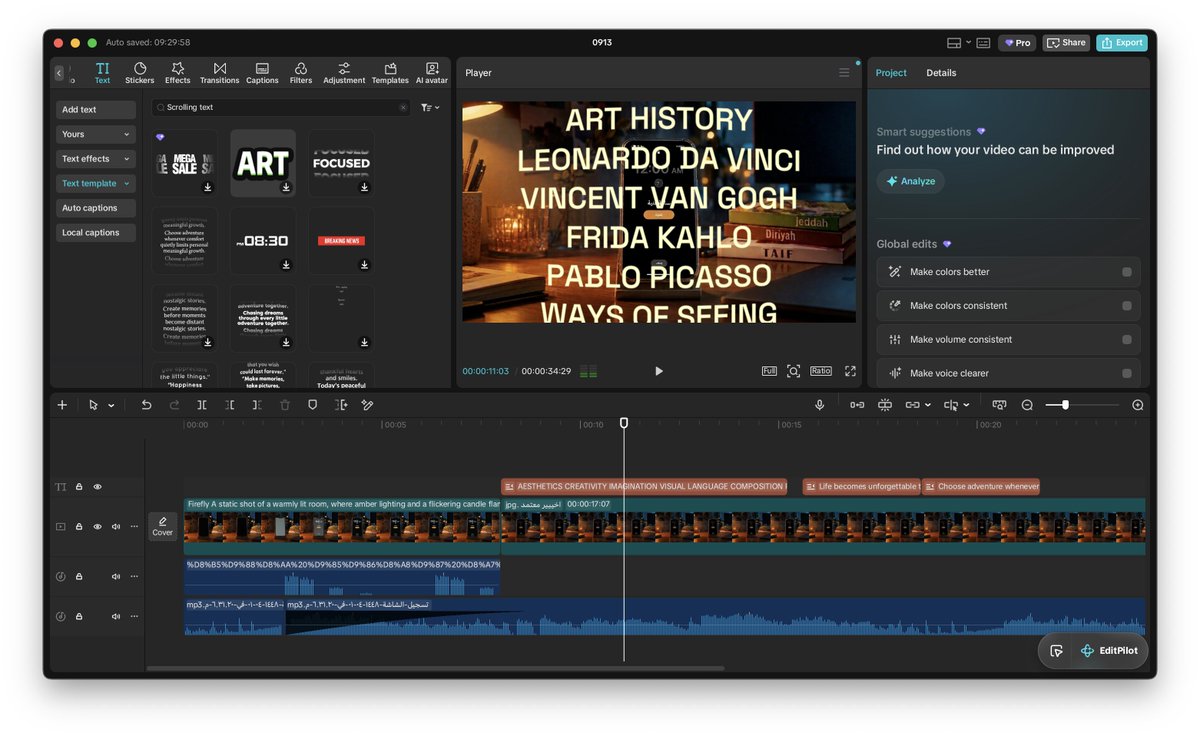Click the Scrolling text search field
Screen dimensions: 1200x736
click(x=281, y=107)
